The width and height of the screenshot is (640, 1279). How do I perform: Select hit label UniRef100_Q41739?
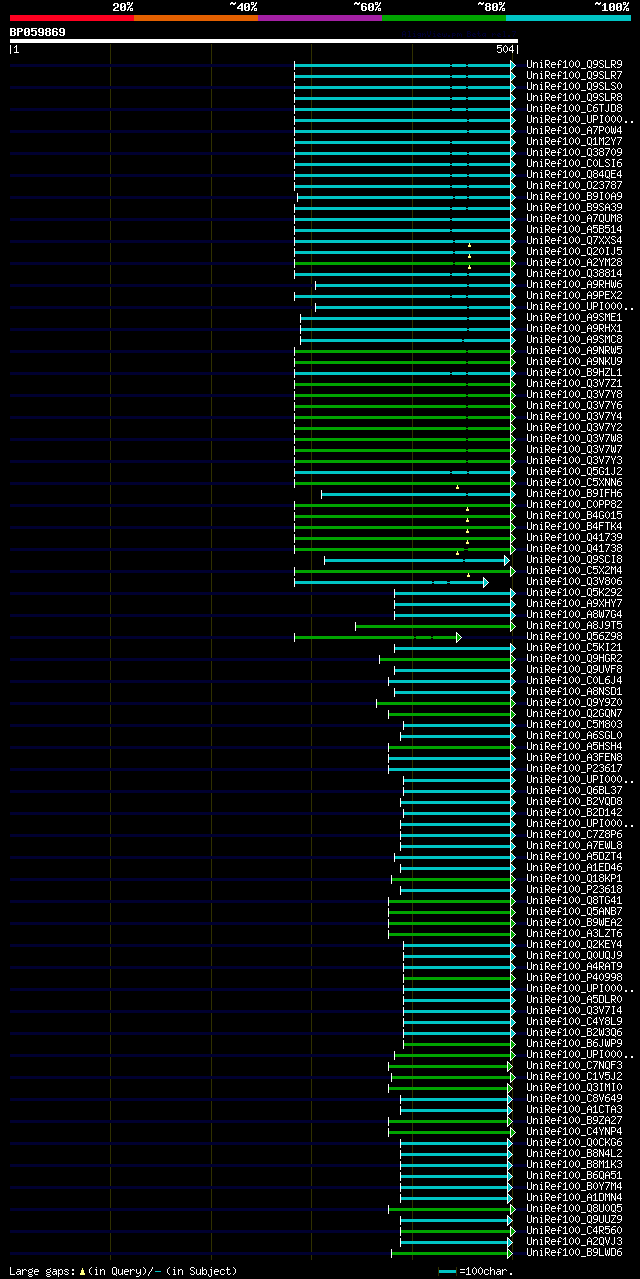coord(574,537)
